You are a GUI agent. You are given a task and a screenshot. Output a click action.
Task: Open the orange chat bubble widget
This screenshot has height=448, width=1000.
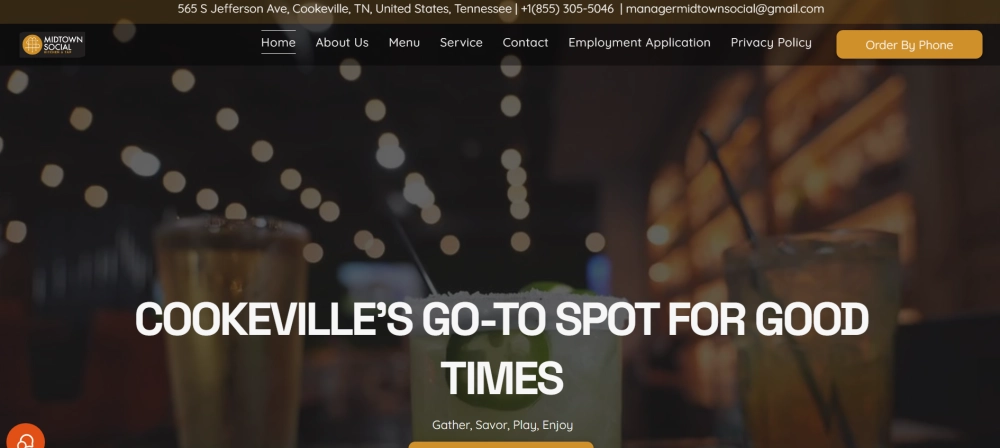click(x=25, y=437)
